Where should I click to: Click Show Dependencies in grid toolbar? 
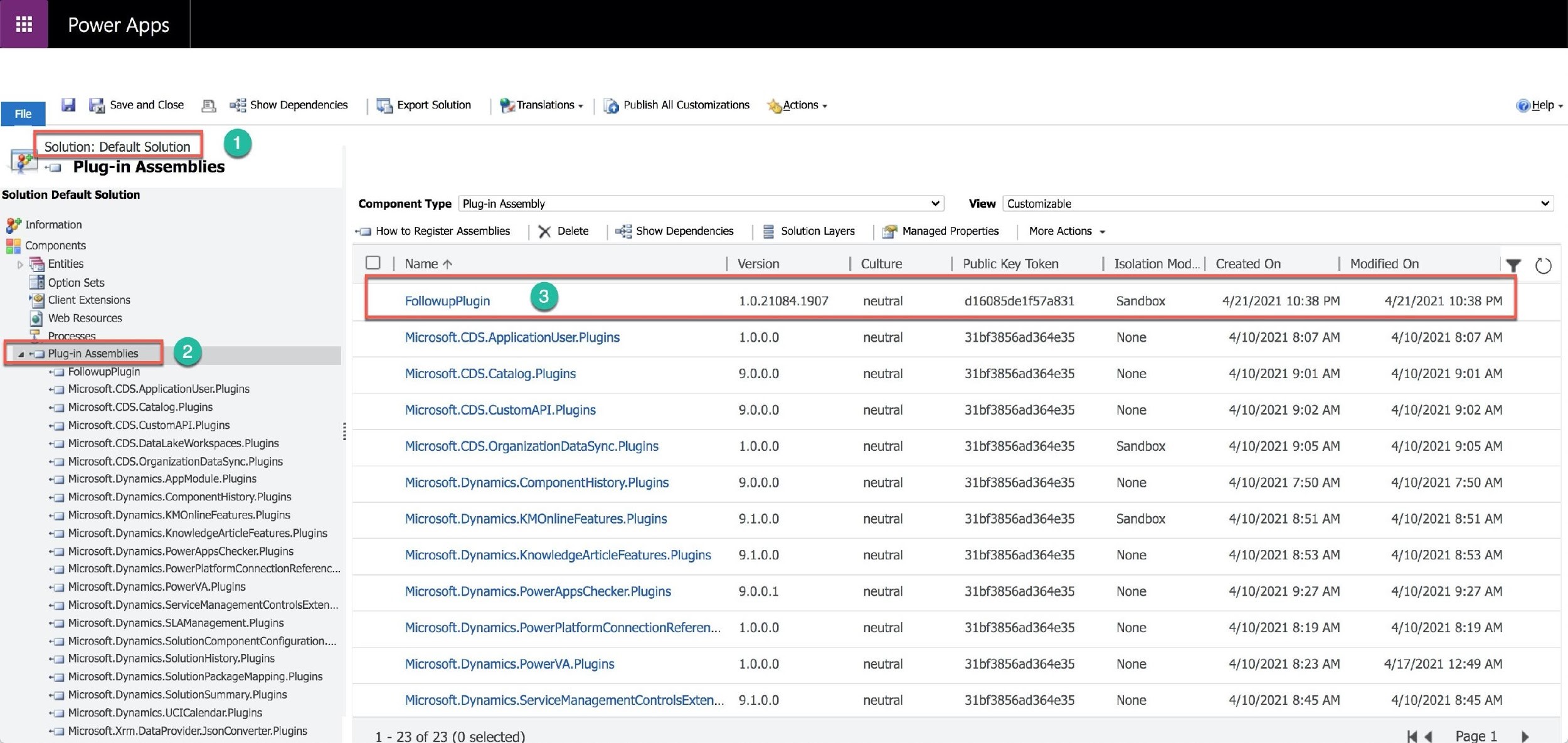click(x=674, y=231)
